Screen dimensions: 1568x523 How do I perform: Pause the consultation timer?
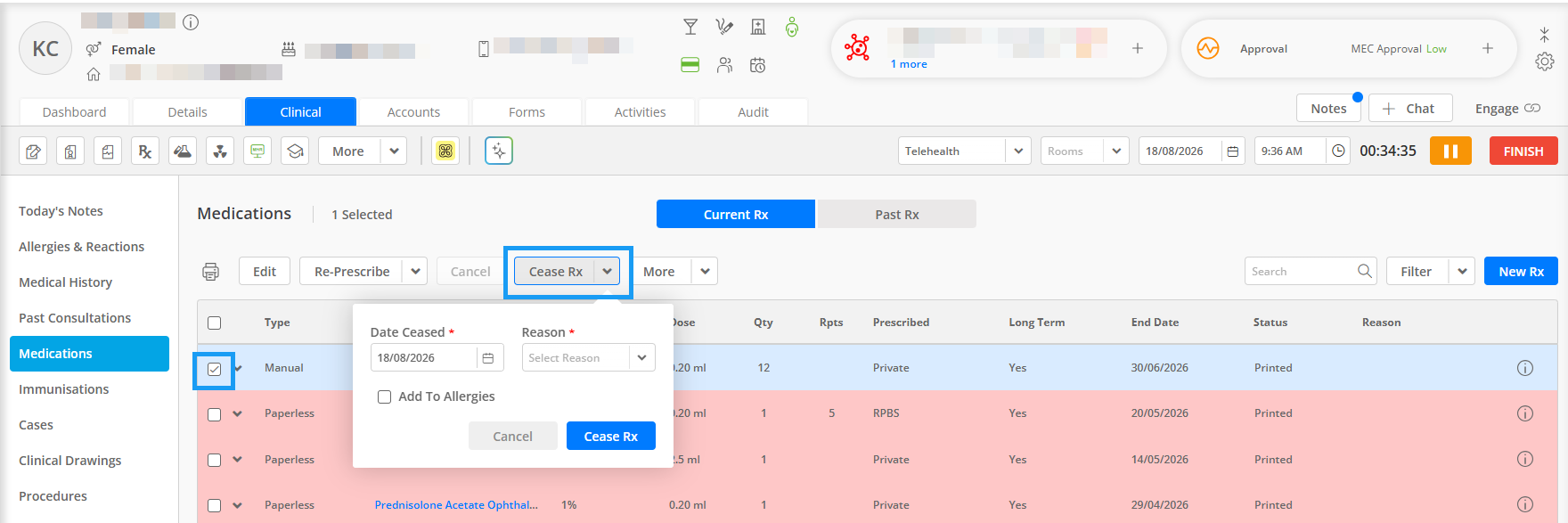click(1450, 151)
